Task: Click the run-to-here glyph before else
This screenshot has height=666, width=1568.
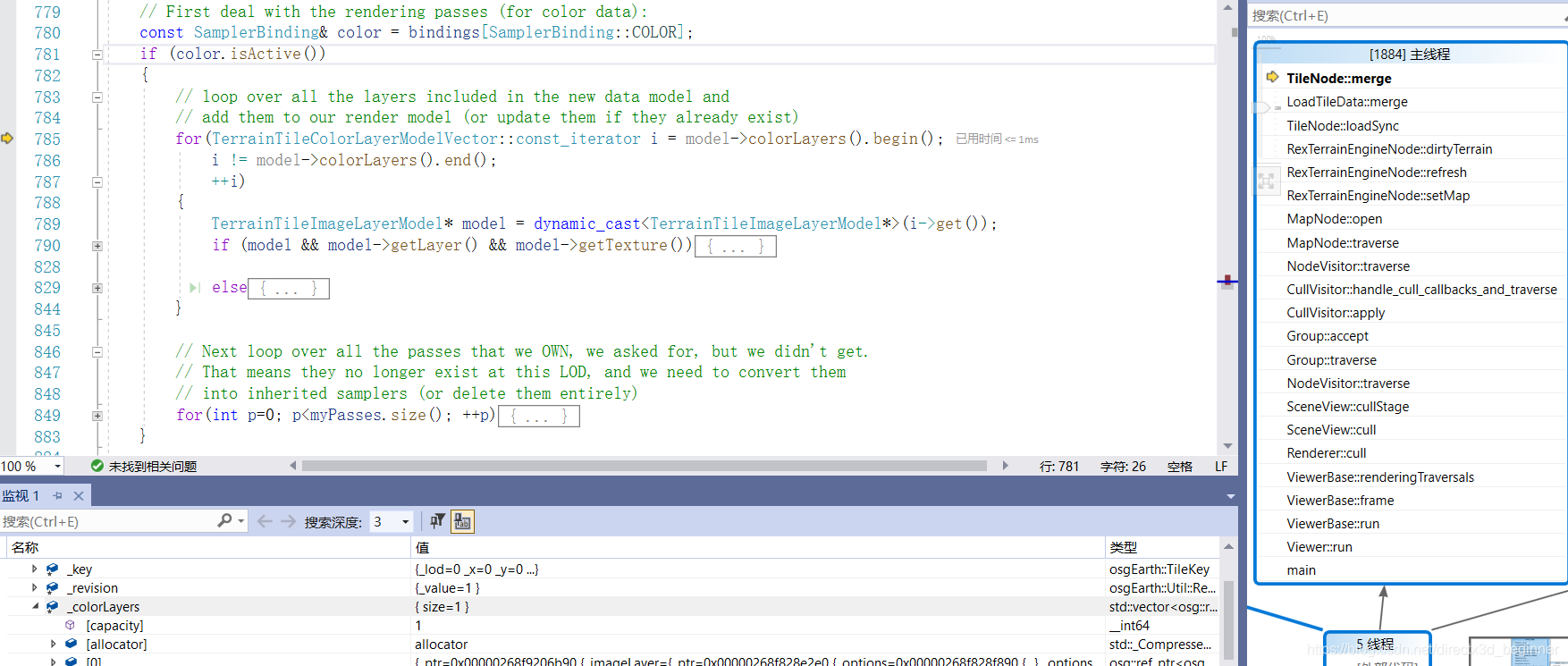Action: [x=195, y=288]
